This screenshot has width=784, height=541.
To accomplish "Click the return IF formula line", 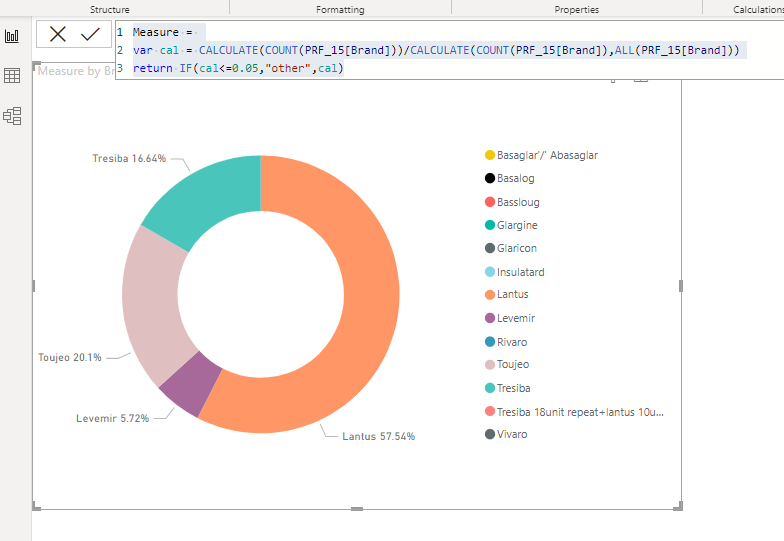I will pyautogui.click(x=238, y=68).
